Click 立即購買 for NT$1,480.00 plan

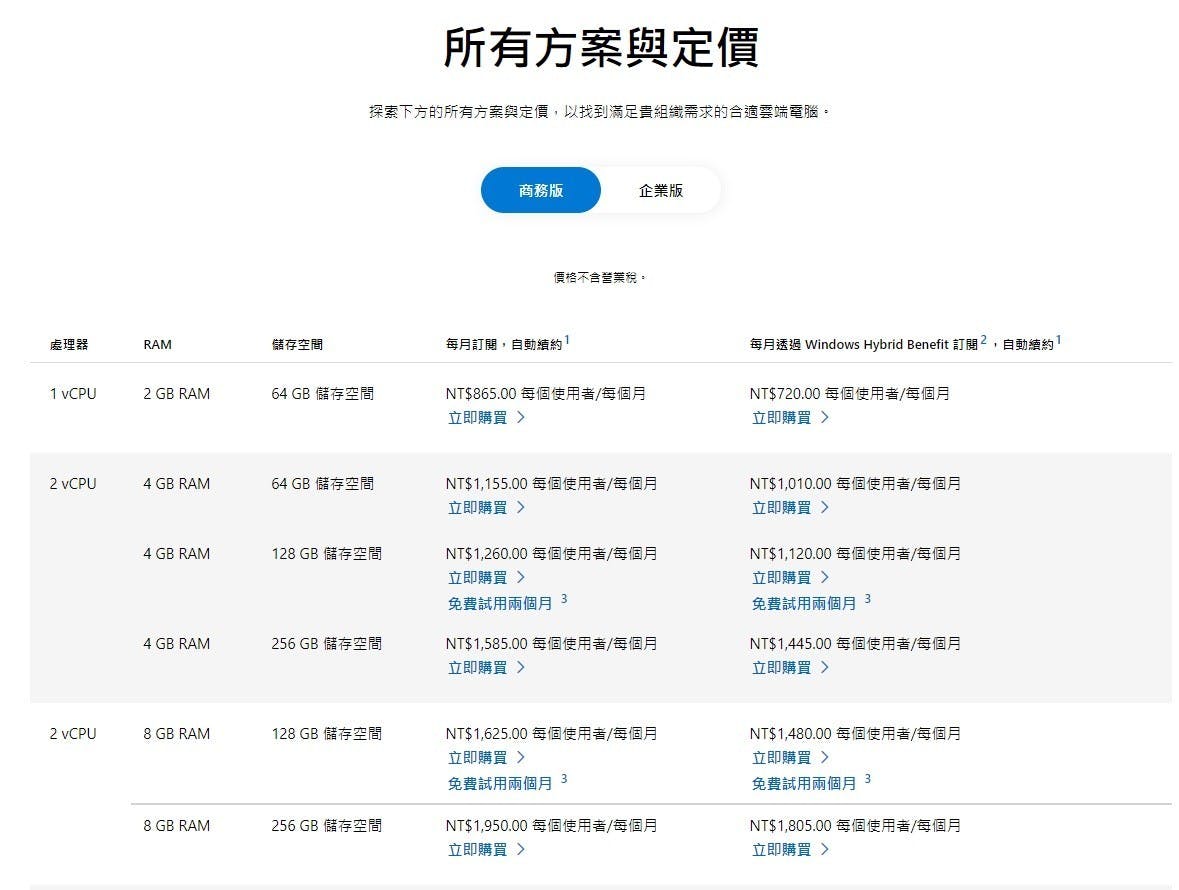pos(790,758)
